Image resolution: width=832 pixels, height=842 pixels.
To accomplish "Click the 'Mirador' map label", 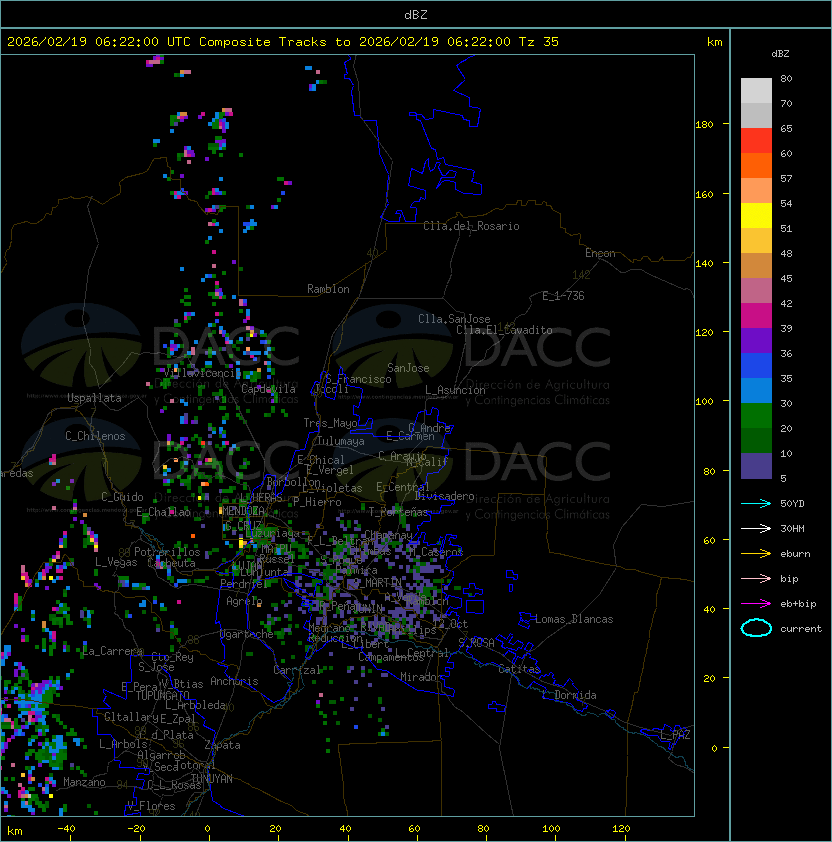I will coord(421,677).
